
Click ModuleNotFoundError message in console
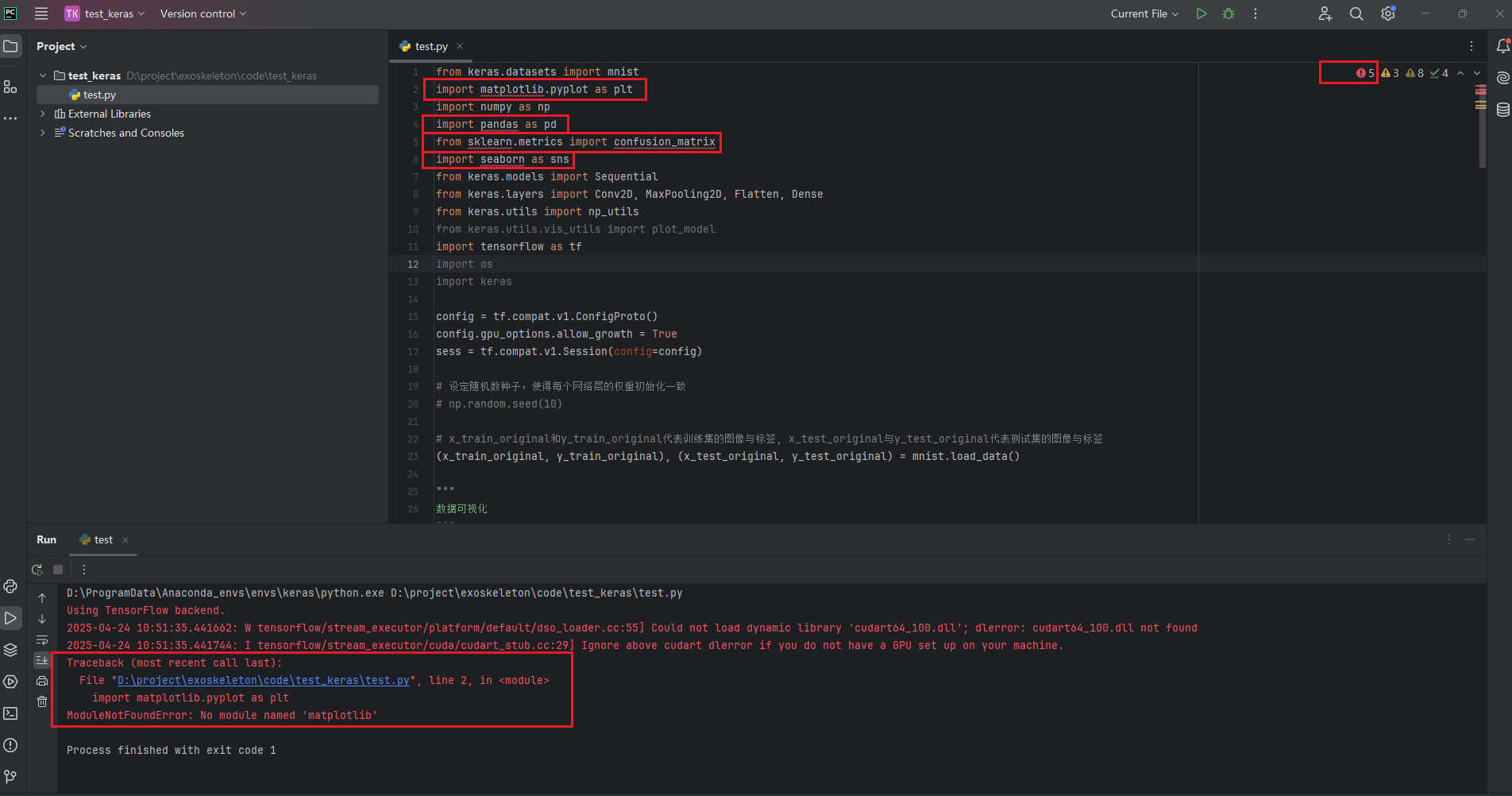pos(222,715)
